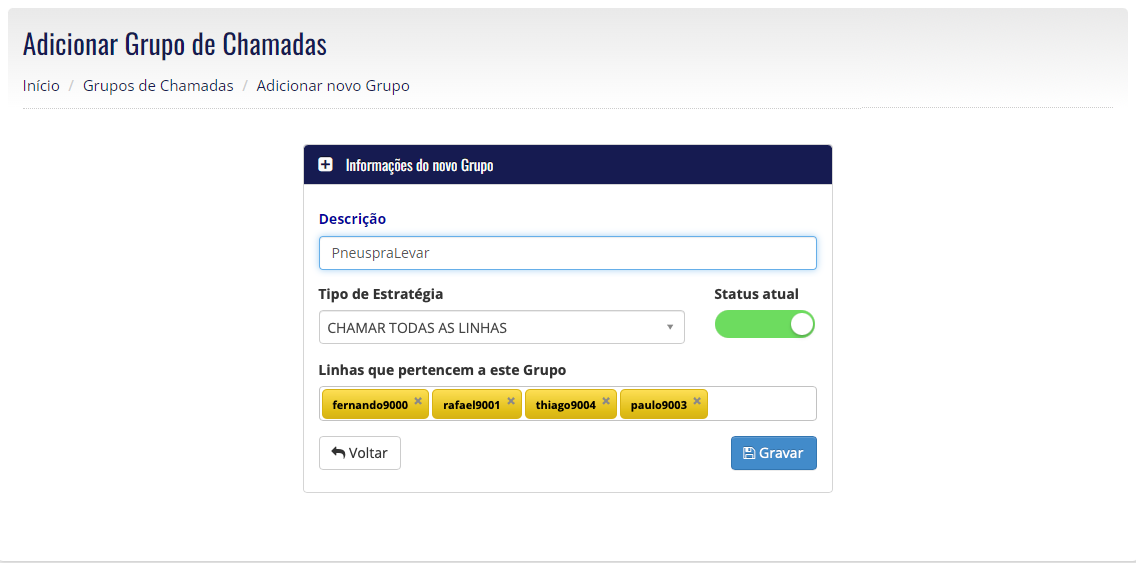Remove the fernando9000 line tag
This screenshot has height=563, width=1136.
(x=418, y=401)
